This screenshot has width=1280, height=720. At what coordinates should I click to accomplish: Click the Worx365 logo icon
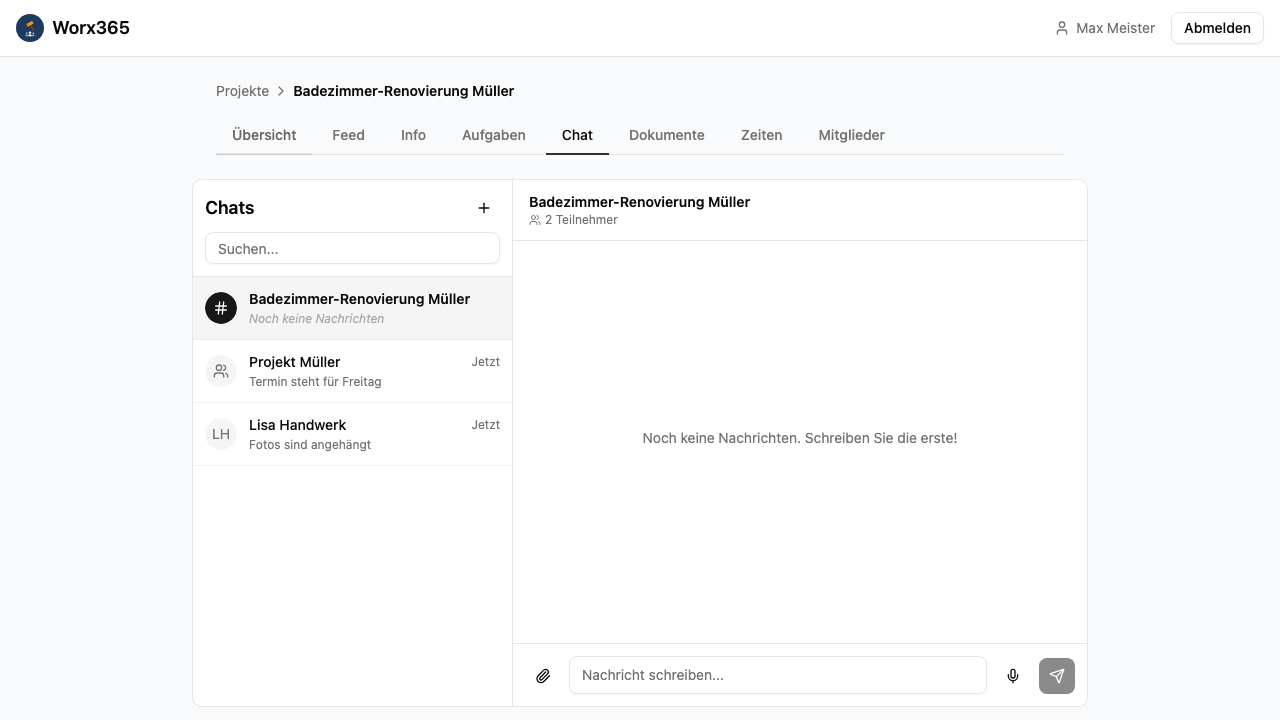tap(30, 28)
